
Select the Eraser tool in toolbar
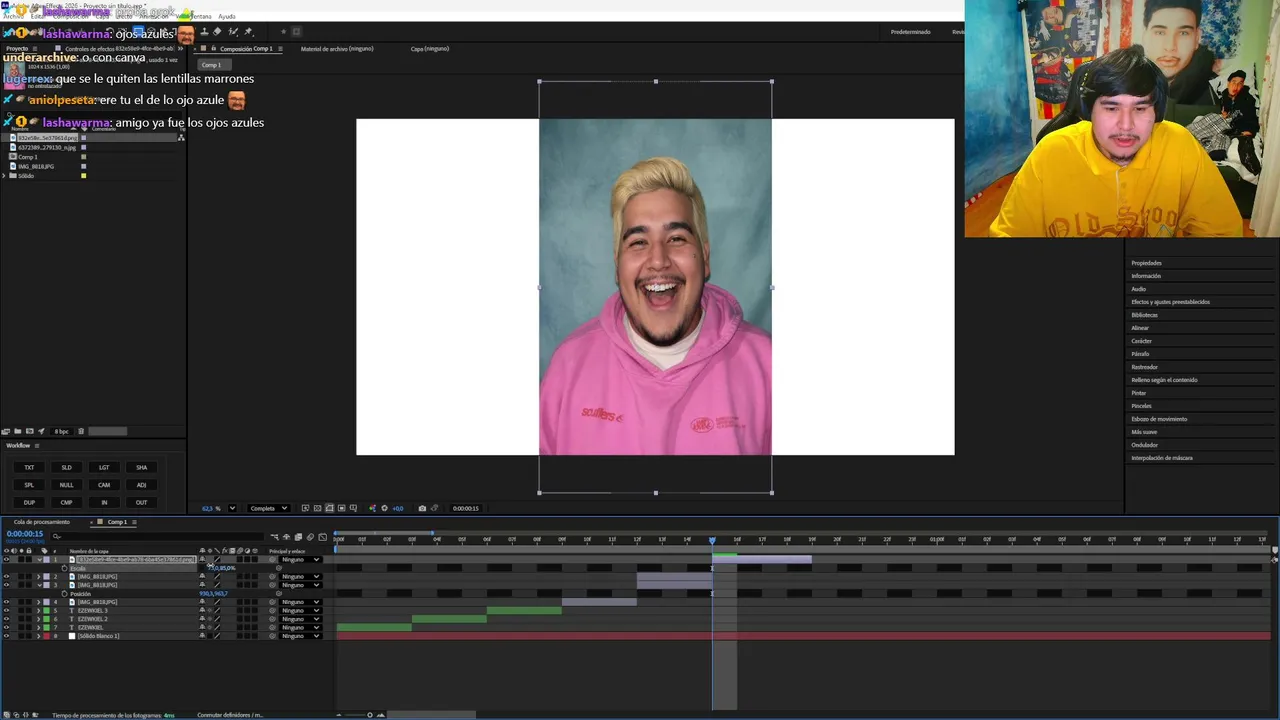pyautogui.click(x=217, y=32)
